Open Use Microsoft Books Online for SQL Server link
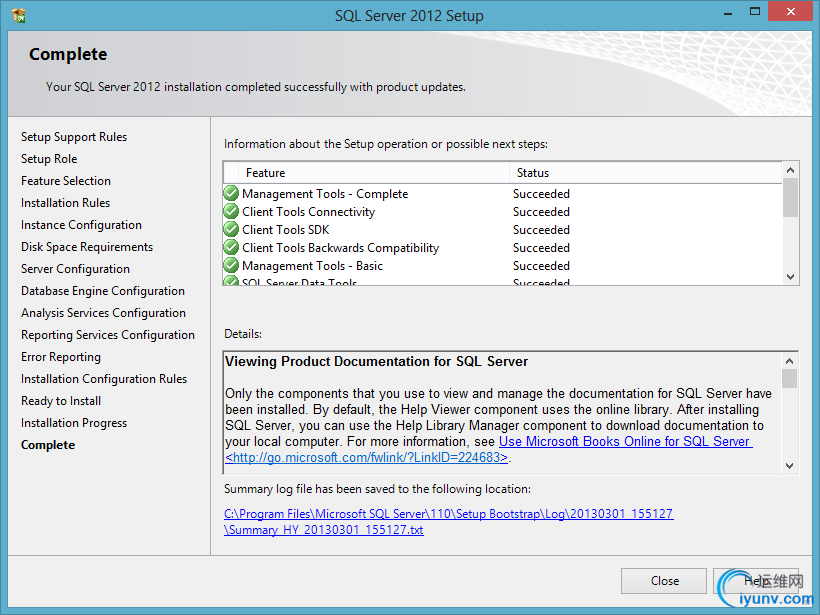The height and width of the screenshot is (615, 820). tap(625, 441)
